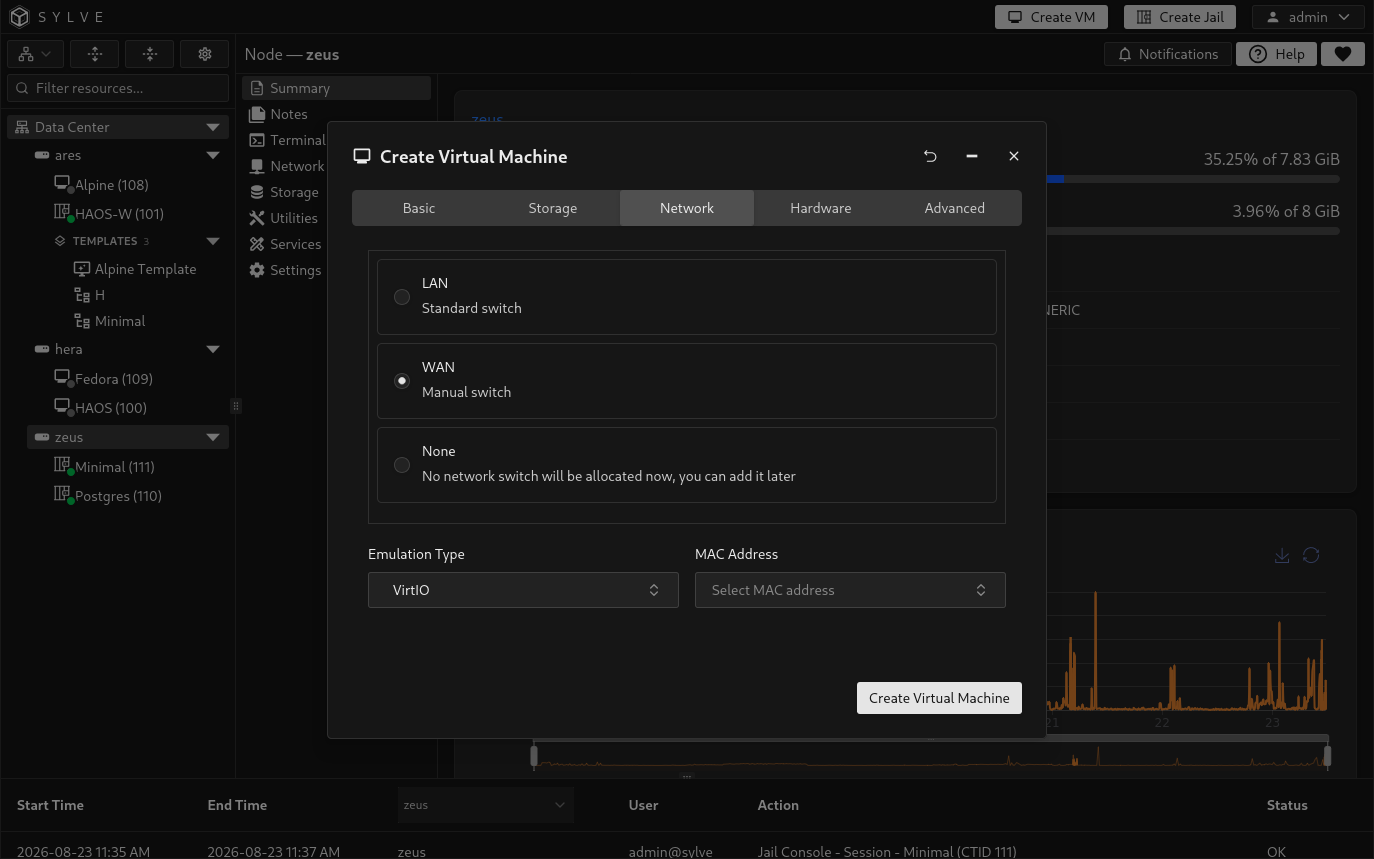The image size is (1374, 859).
Task: Collapse the Data Center tree node
Action: tap(212, 127)
